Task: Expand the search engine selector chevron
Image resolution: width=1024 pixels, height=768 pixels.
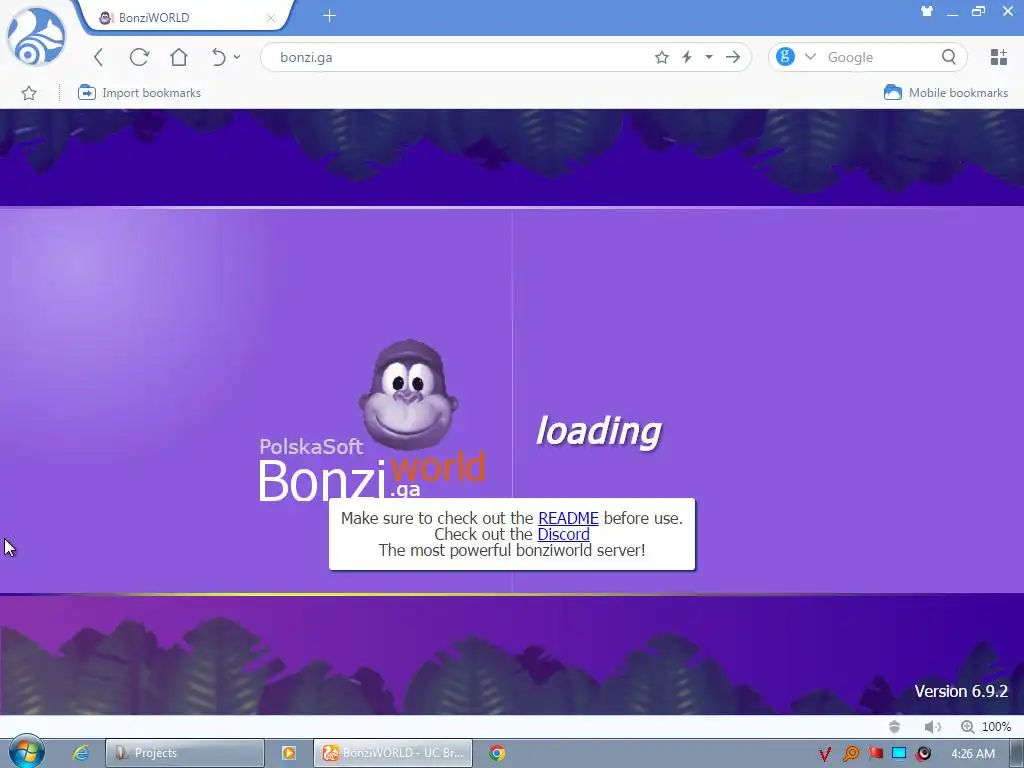Action: [x=810, y=57]
